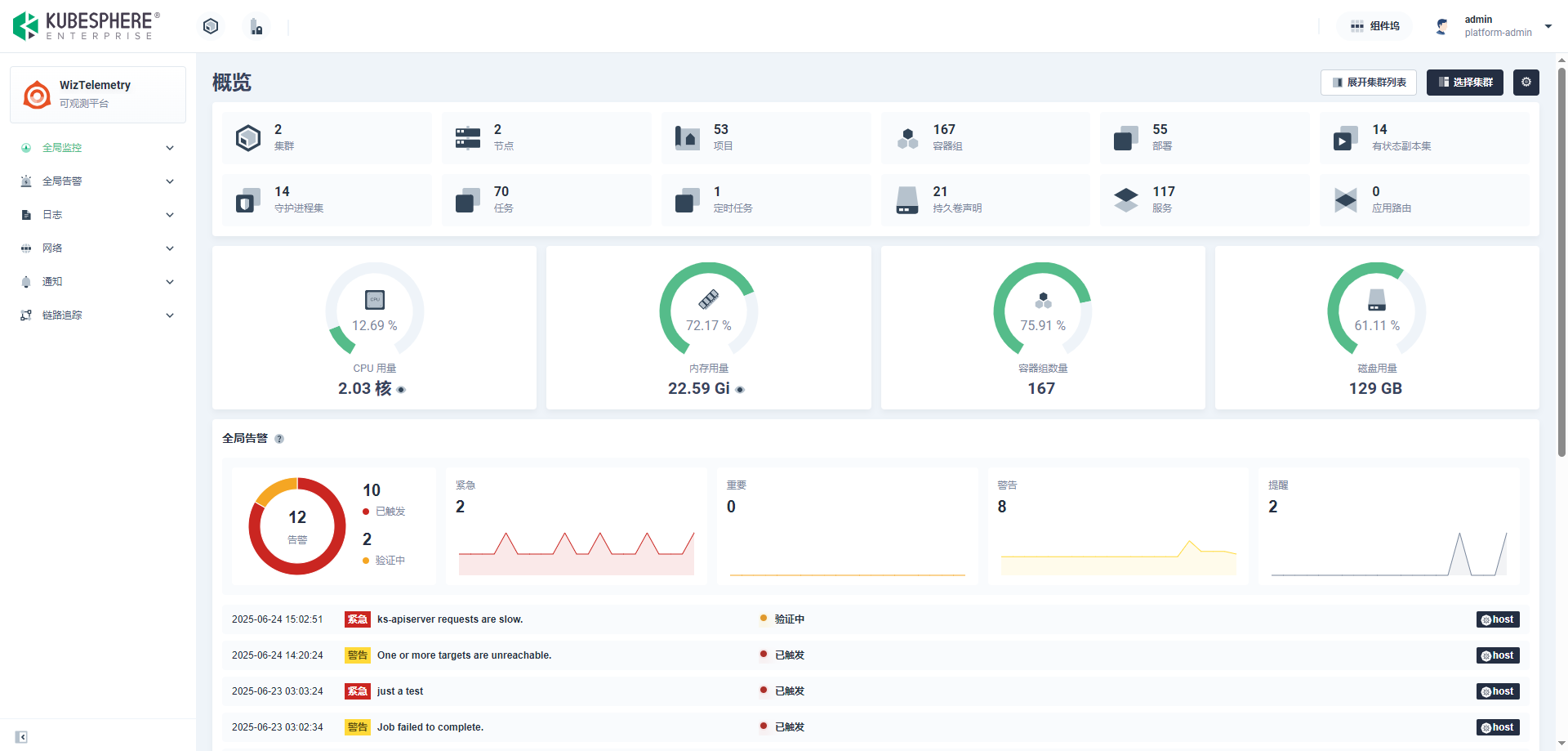Viewport: 1568px width, 751px height.
Task: Open the cluster management cube icon in header
Action: point(211,26)
